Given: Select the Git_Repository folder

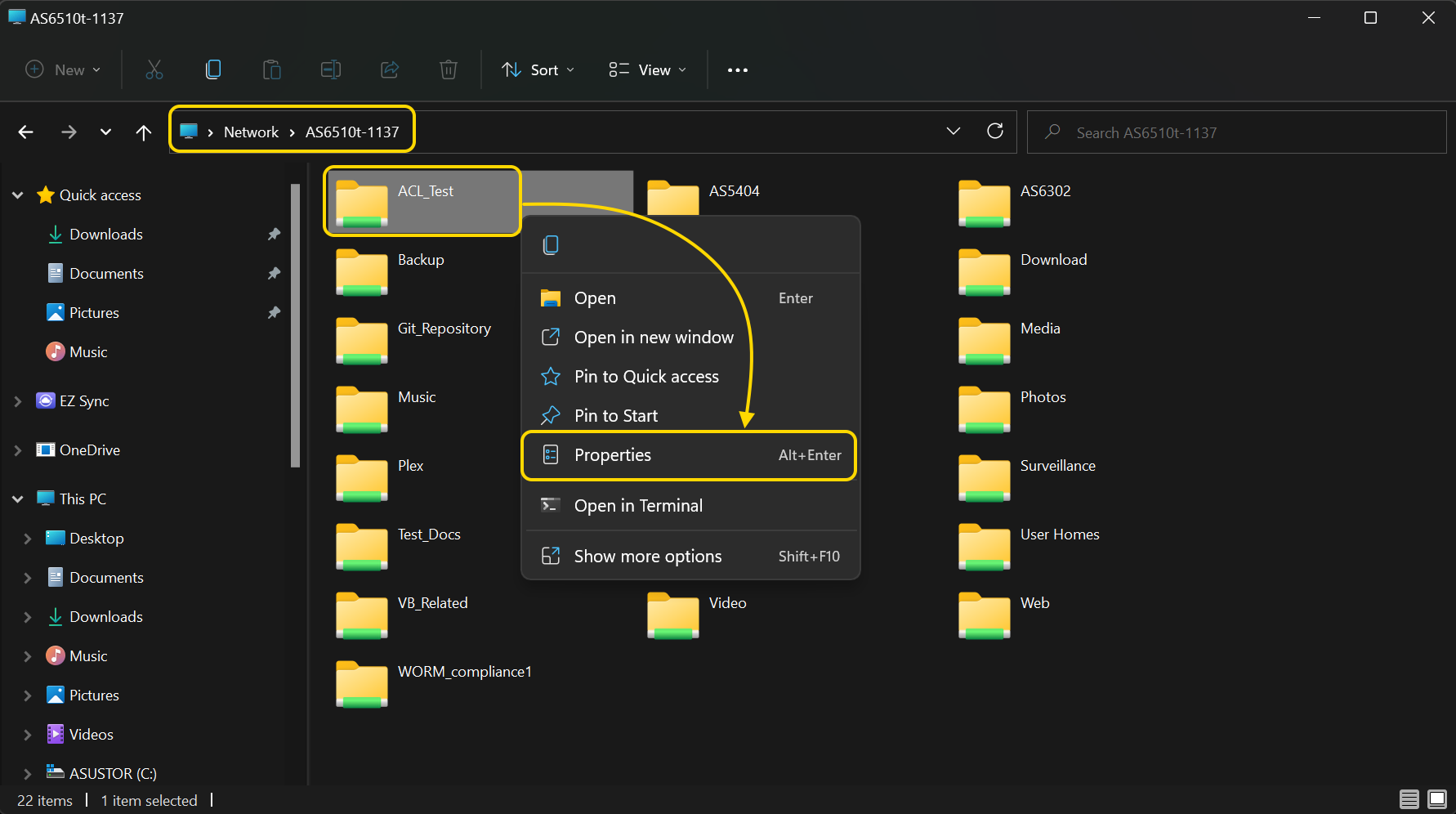Looking at the screenshot, I should point(414,339).
